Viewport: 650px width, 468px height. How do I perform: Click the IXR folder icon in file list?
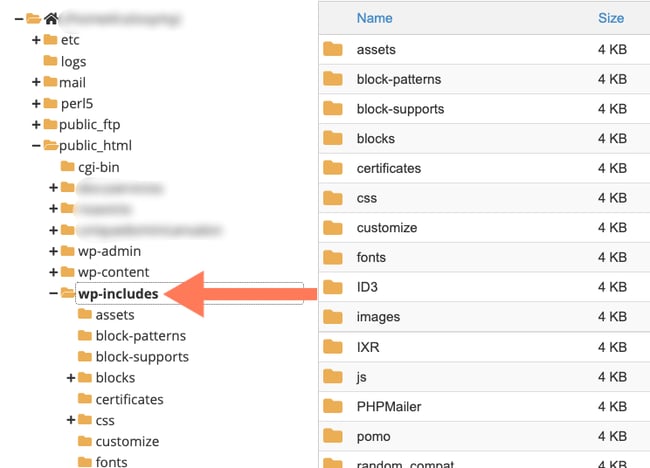[x=333, y=347]
